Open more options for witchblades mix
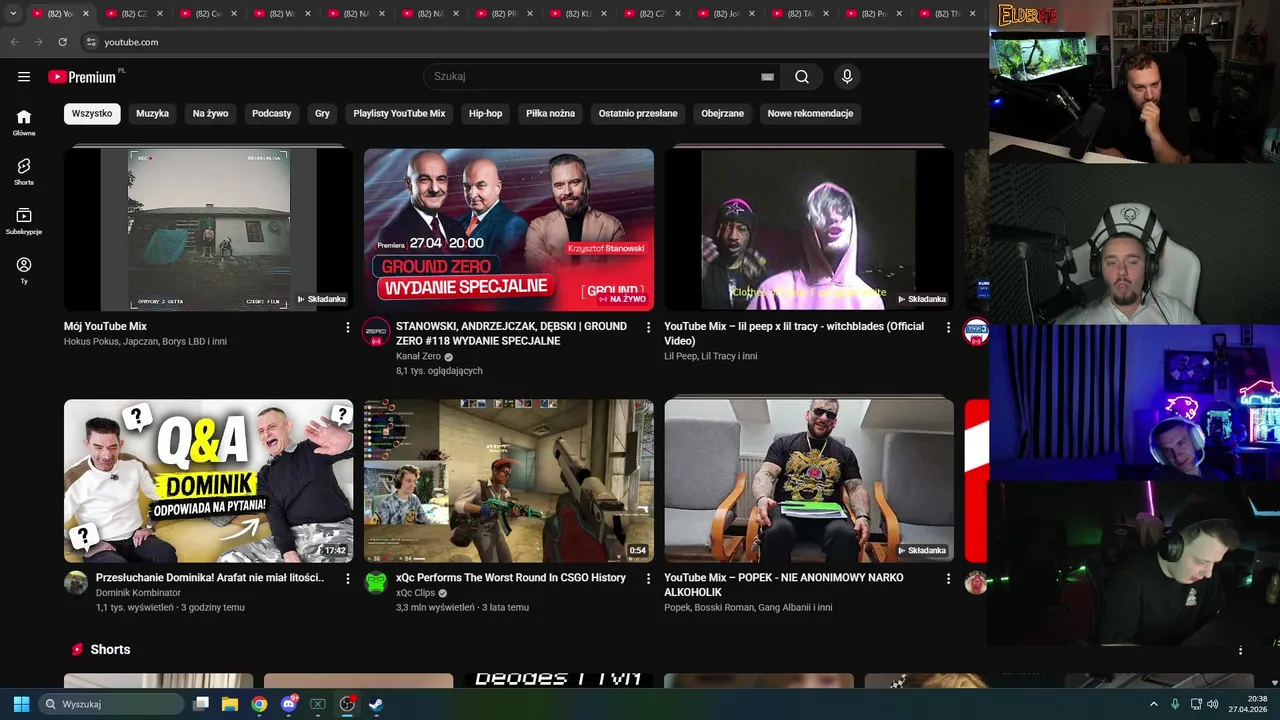Image resolution: width=1280 pixels, height=720 pixels. (948, 327)
